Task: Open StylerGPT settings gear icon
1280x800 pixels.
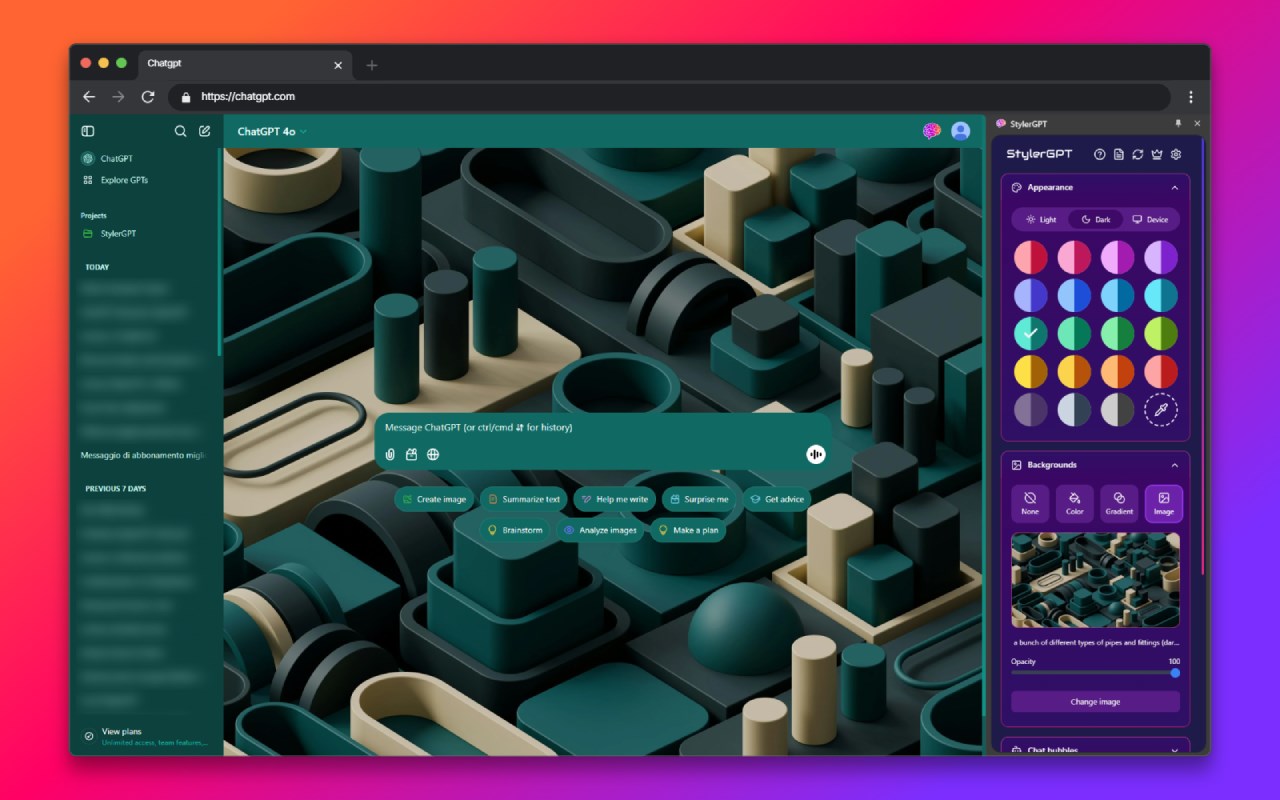Action: 1176,154
